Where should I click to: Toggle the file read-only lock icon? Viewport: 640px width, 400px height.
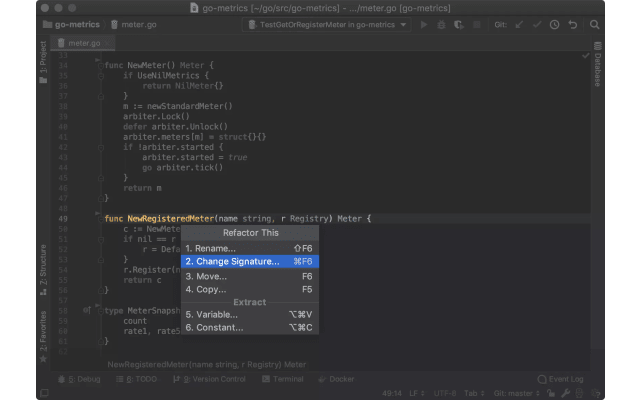(x=551, y=393)
